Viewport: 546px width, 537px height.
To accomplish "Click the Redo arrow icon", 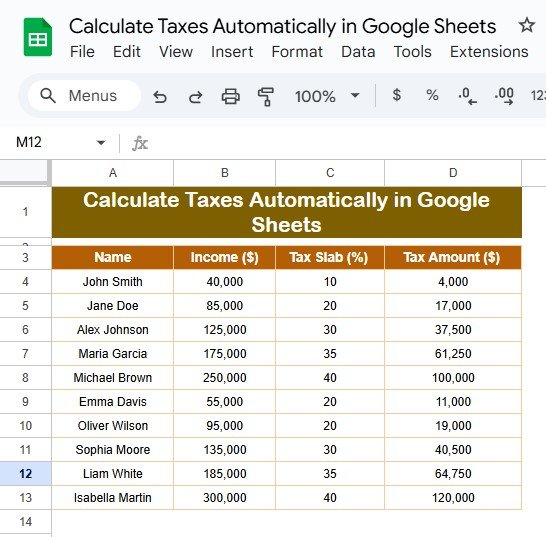I will tap(195, 96).
